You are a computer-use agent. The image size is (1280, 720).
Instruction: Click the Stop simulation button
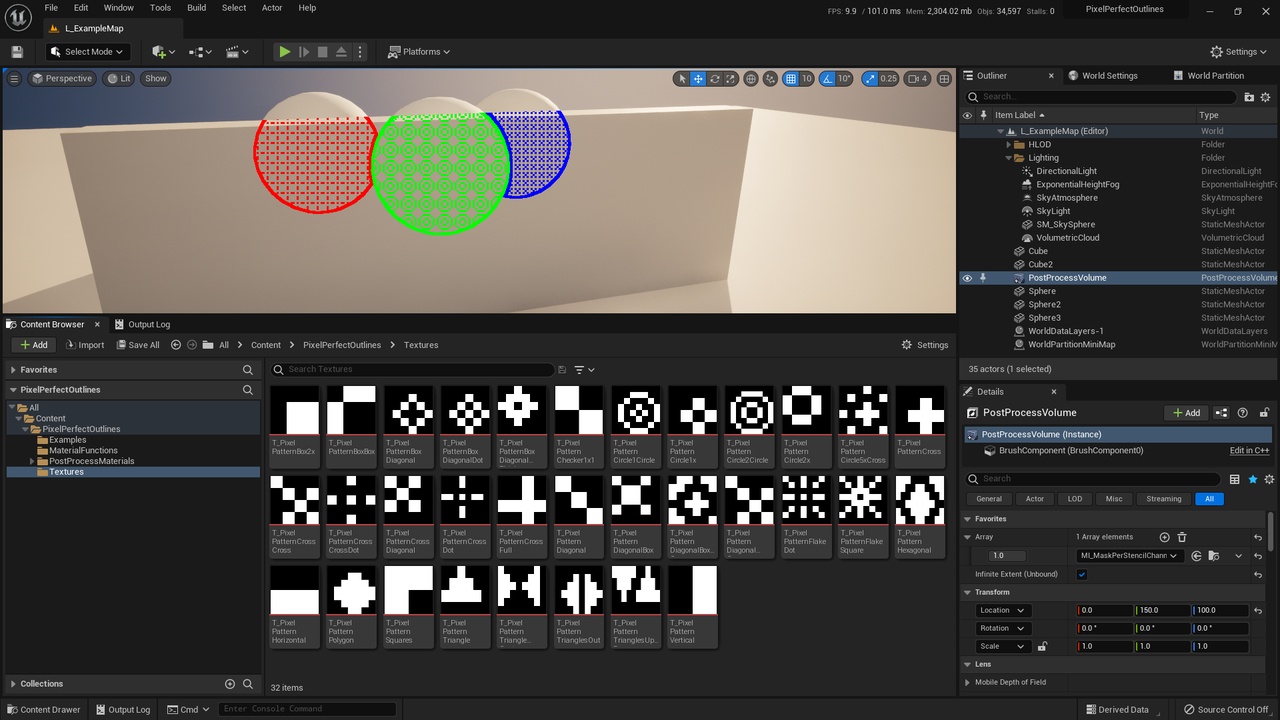(x=322, y=52)
